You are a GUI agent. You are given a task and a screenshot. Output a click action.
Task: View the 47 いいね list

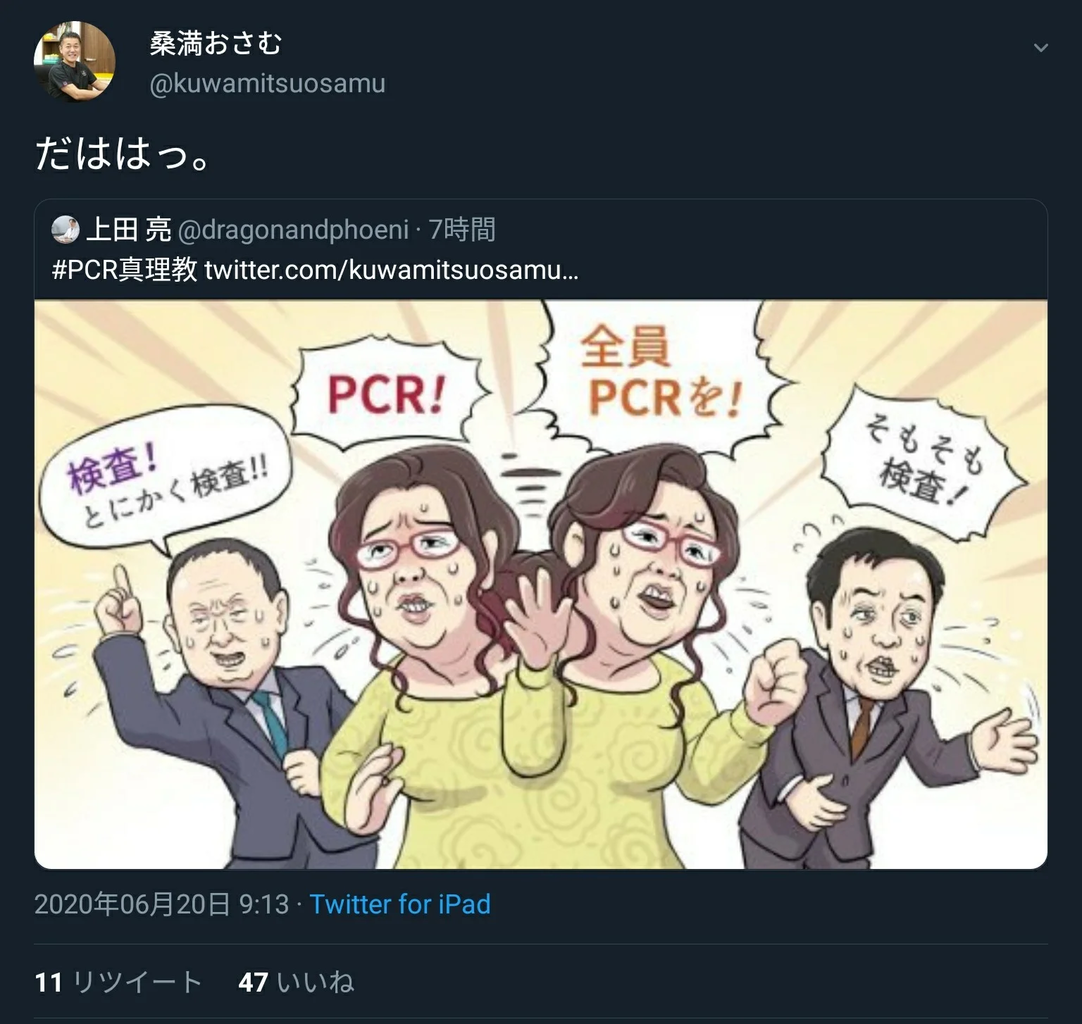(x=296, y=982)
